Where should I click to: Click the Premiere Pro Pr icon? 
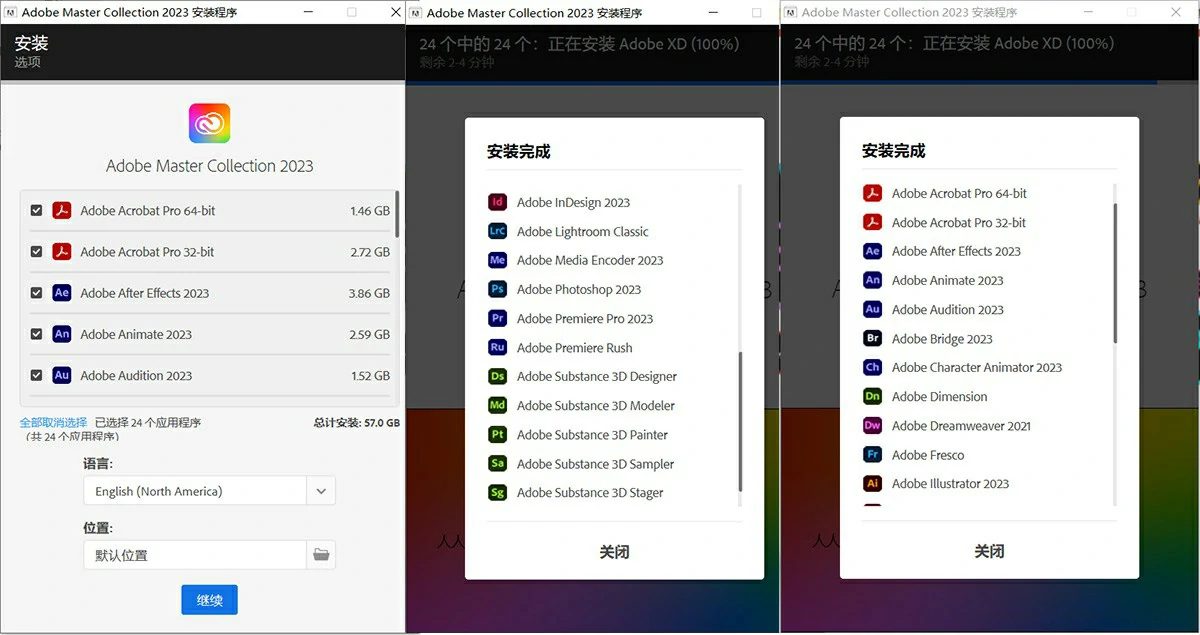click(497, 318)
